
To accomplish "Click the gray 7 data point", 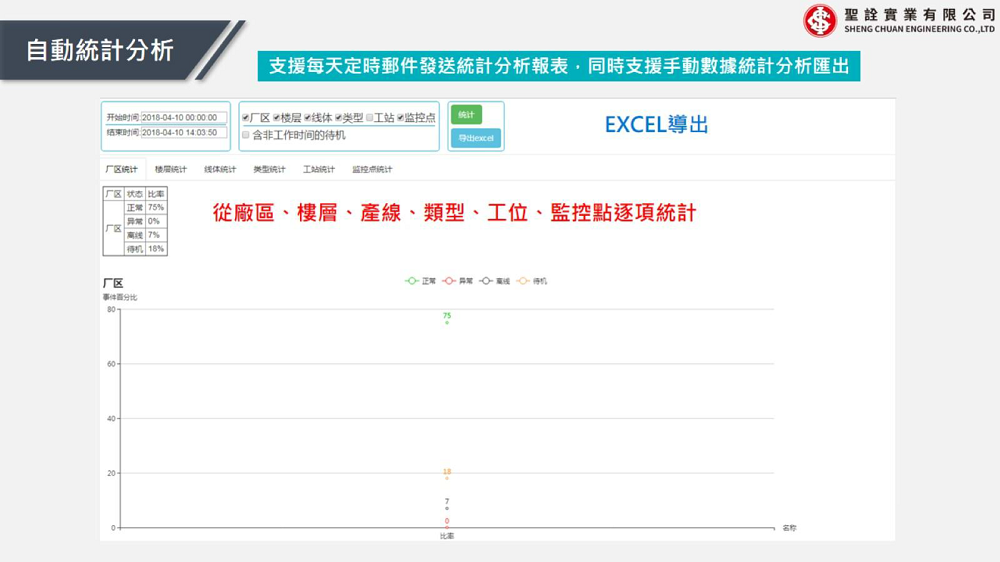I will (x=447, y=508).
